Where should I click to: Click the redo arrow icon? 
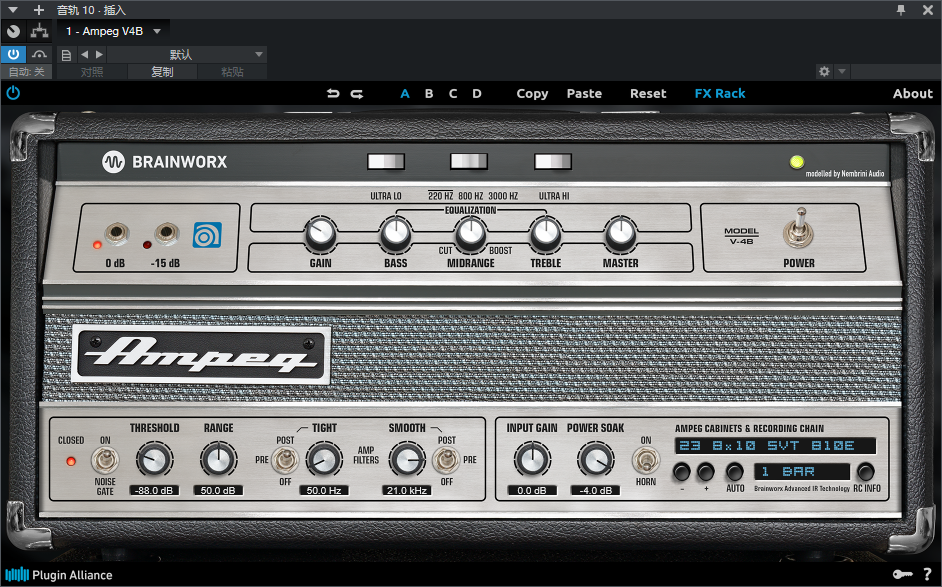click(357, 94)
